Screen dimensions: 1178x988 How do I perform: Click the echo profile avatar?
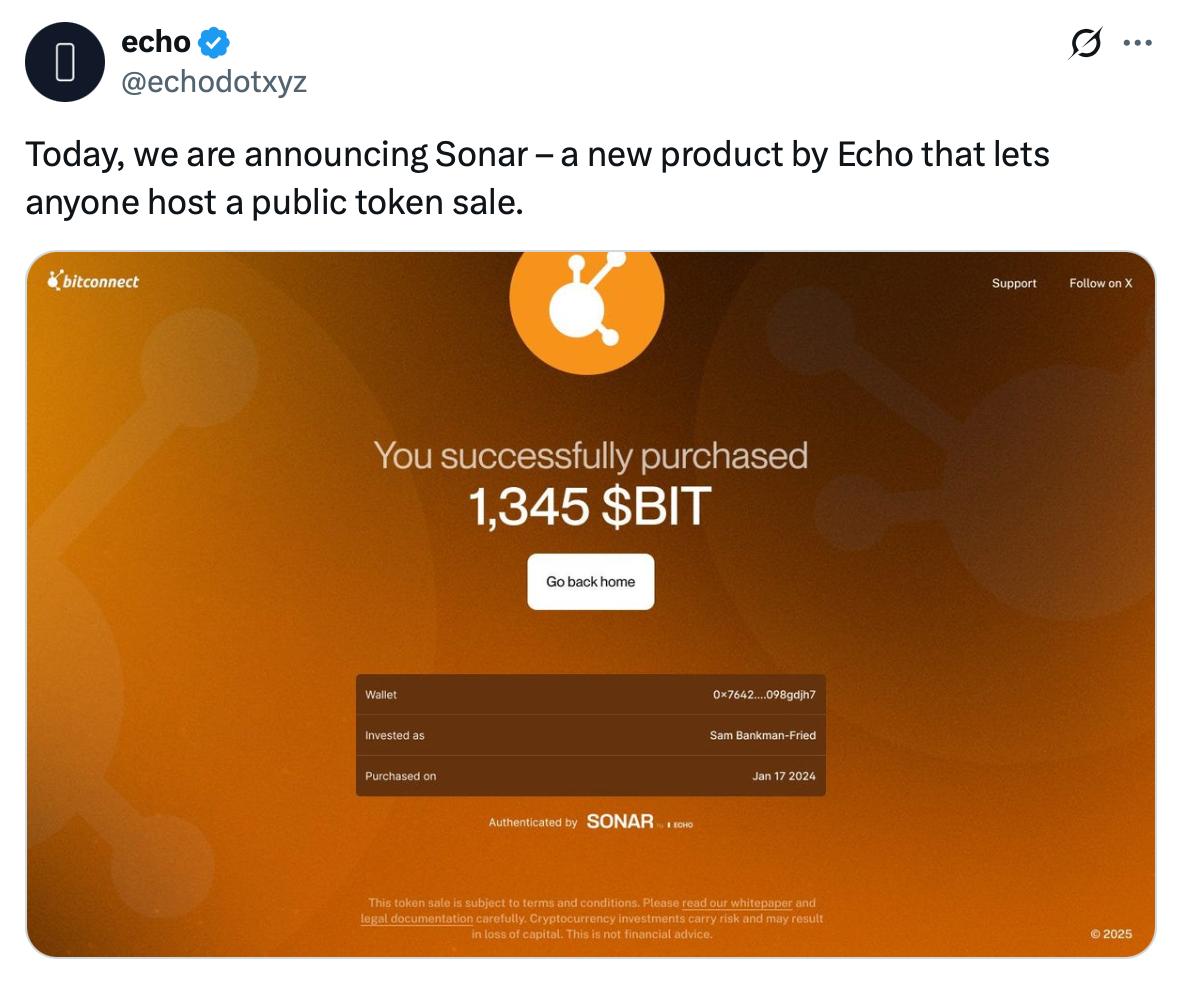tap(65, 62)
